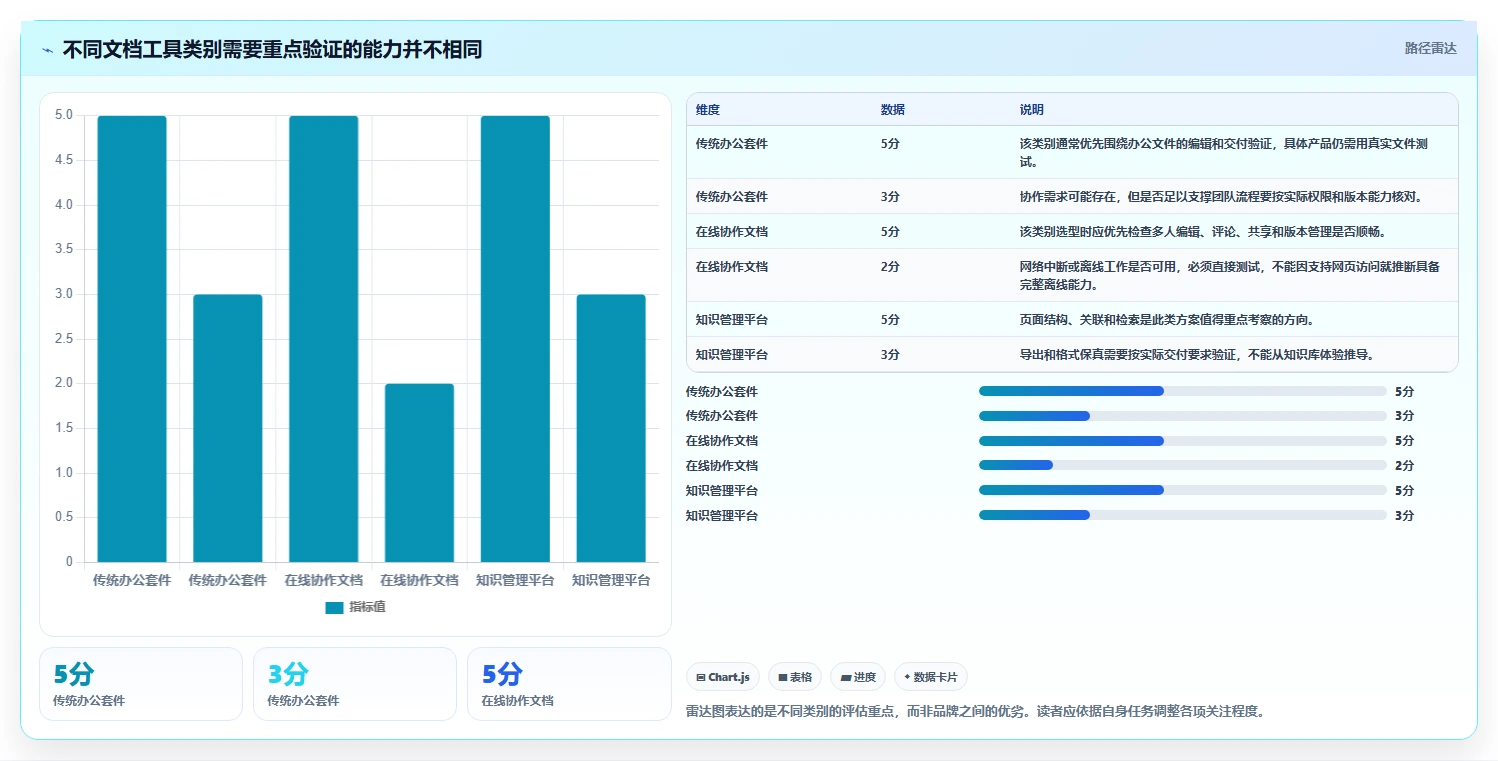
Task: Click the 说明 table column header
Action: point(1032,110)
